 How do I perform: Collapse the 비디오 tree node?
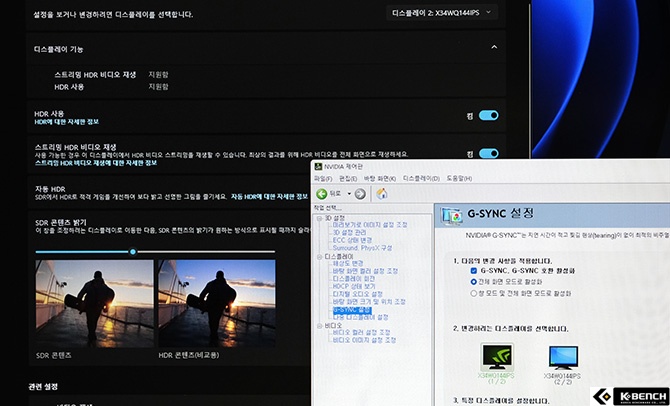(x=319, y=326)
